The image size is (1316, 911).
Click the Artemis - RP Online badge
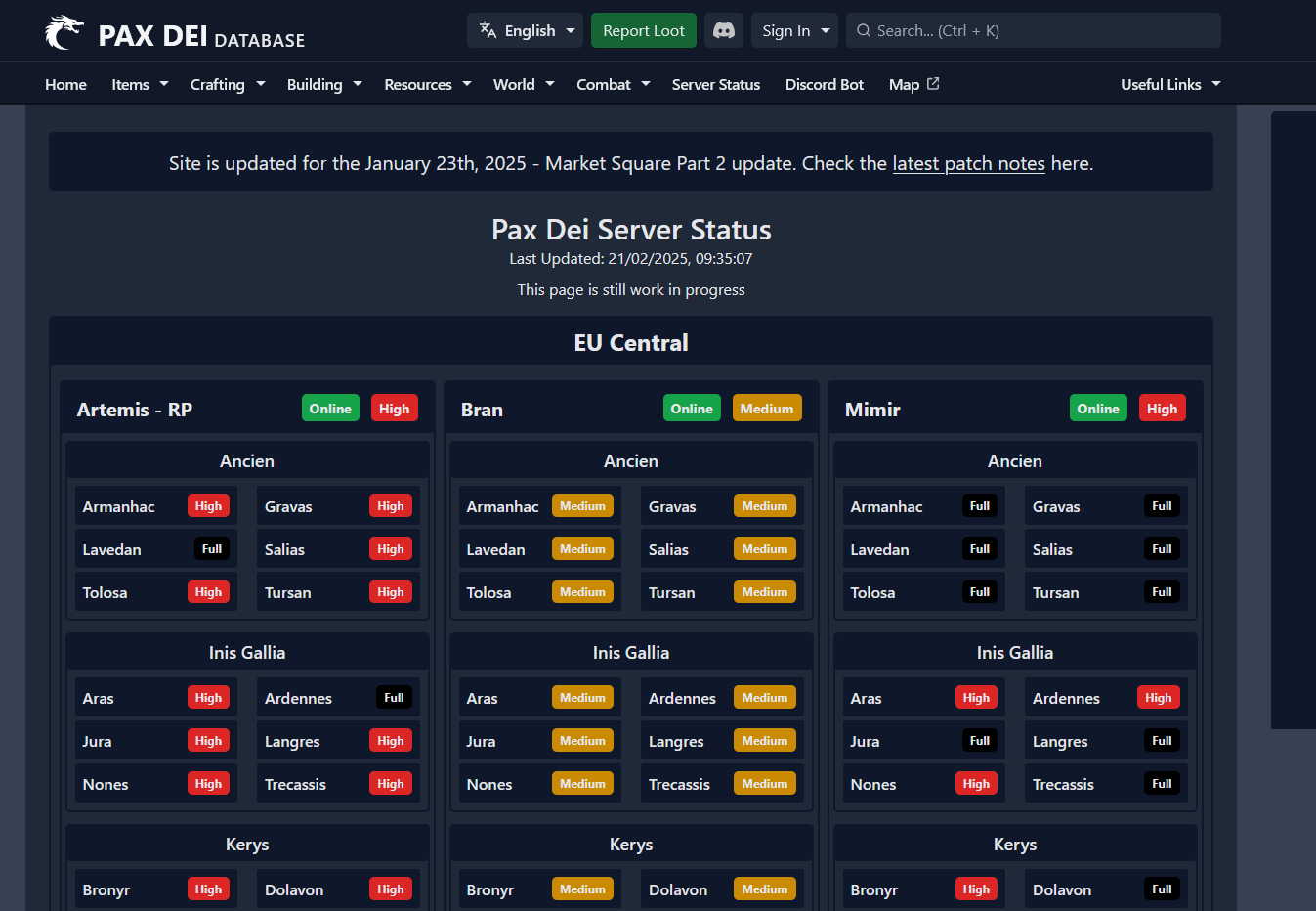(x=330, y=409)
